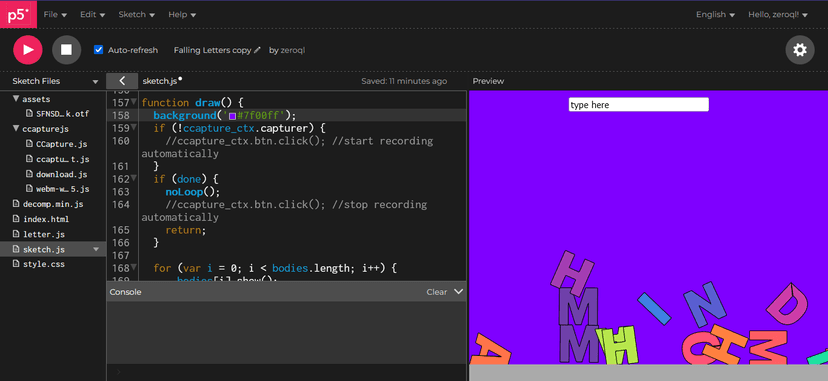
Task: Collapse console with down chevron icon
Action: point(458,292)
